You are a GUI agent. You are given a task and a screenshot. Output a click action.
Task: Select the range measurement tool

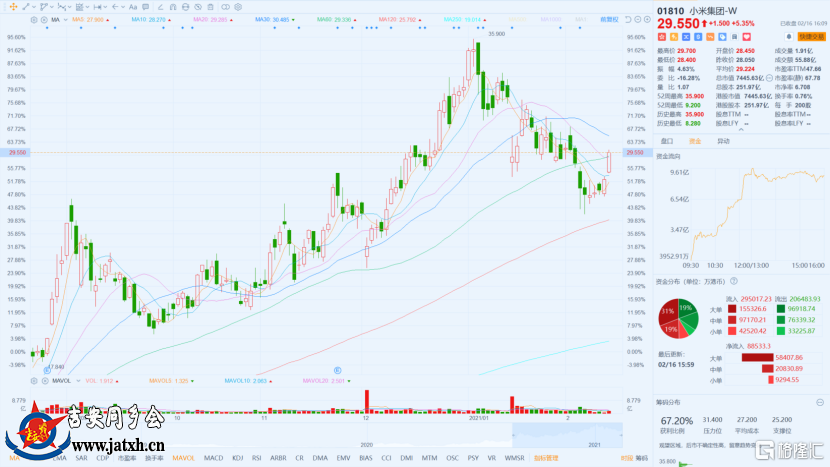(97, 7)
